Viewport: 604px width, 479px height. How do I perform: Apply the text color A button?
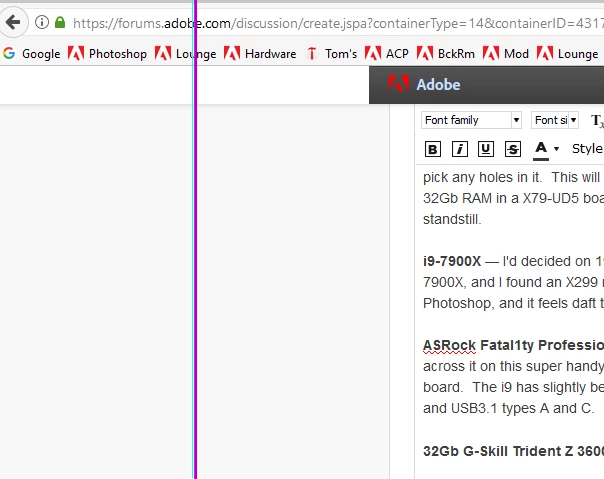pos(541,150)
